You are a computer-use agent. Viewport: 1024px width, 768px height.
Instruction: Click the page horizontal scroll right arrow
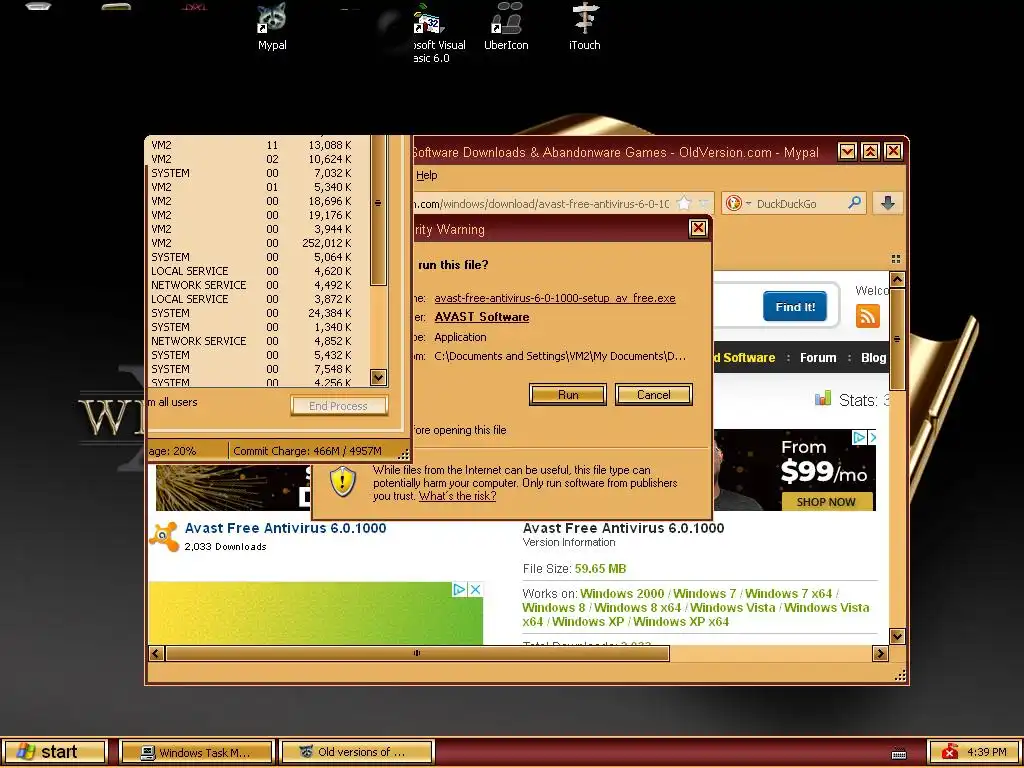coord(880,653)
